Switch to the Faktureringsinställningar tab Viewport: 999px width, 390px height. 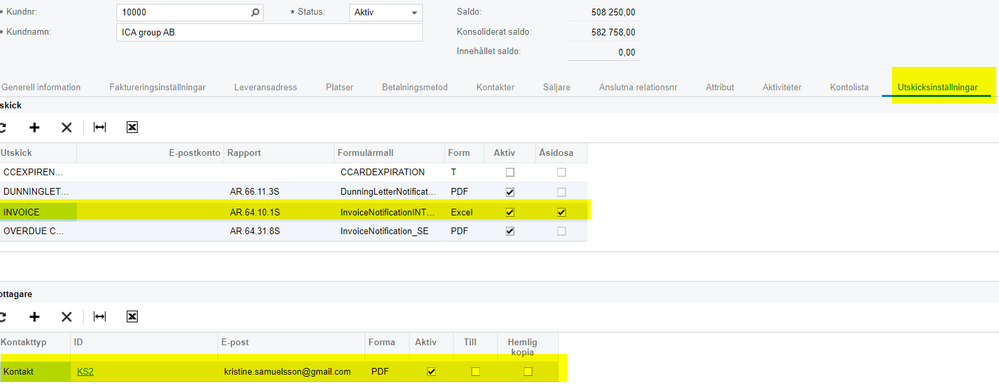[157, 87]
